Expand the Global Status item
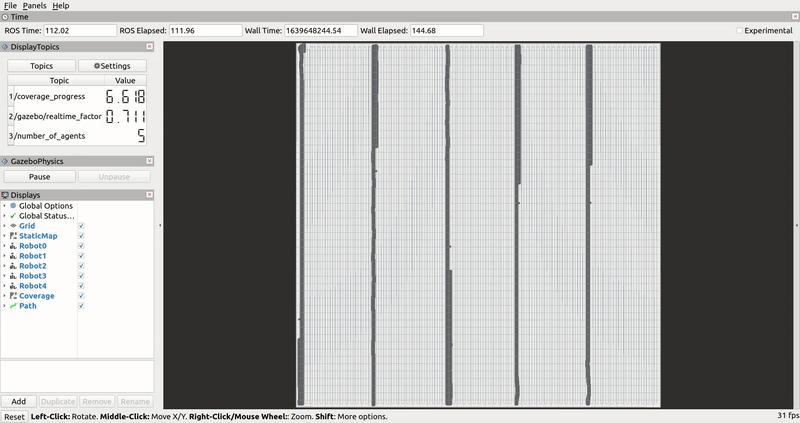Image resolution: width=800 pixels, height=423 pixels. click(5, 216)
